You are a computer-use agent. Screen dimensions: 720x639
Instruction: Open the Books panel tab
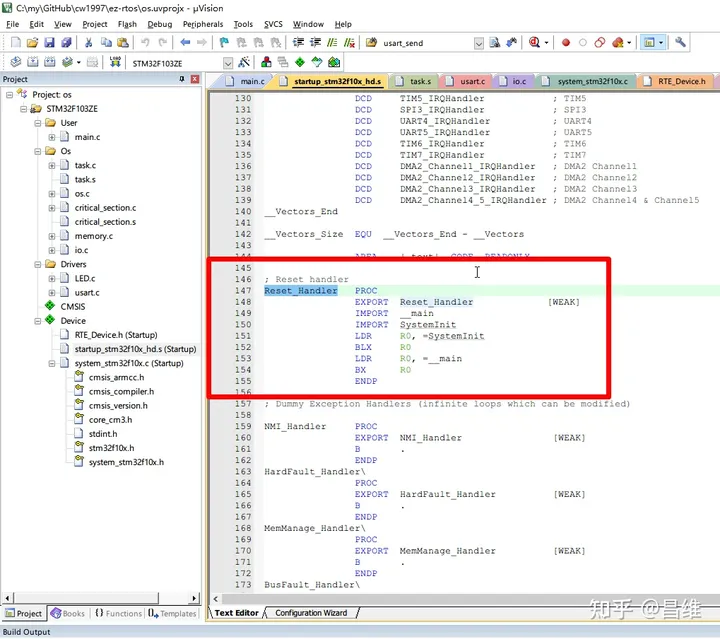(x=68, y=613)
